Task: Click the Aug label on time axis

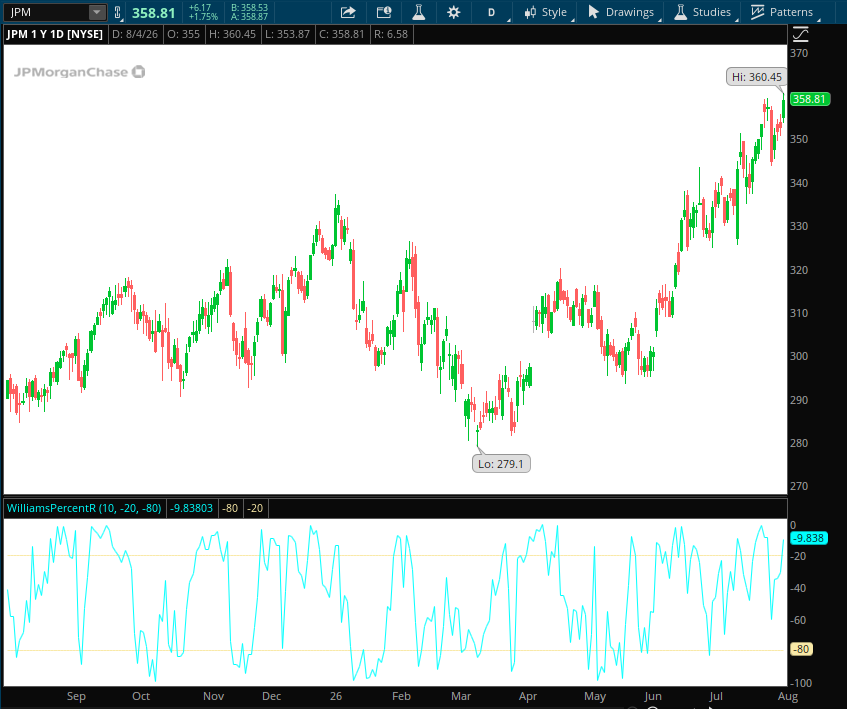Action: (x=788, y=696)
